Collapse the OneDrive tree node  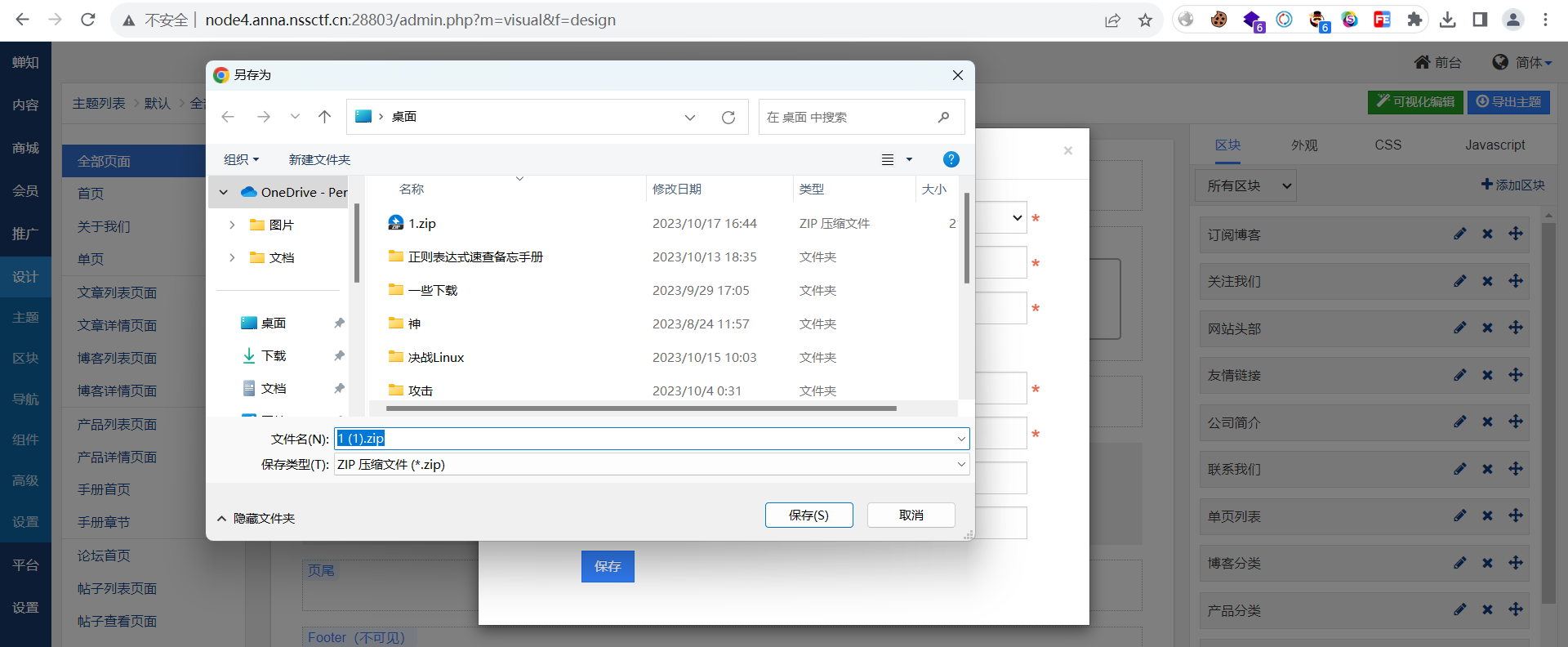pos(224,192)
